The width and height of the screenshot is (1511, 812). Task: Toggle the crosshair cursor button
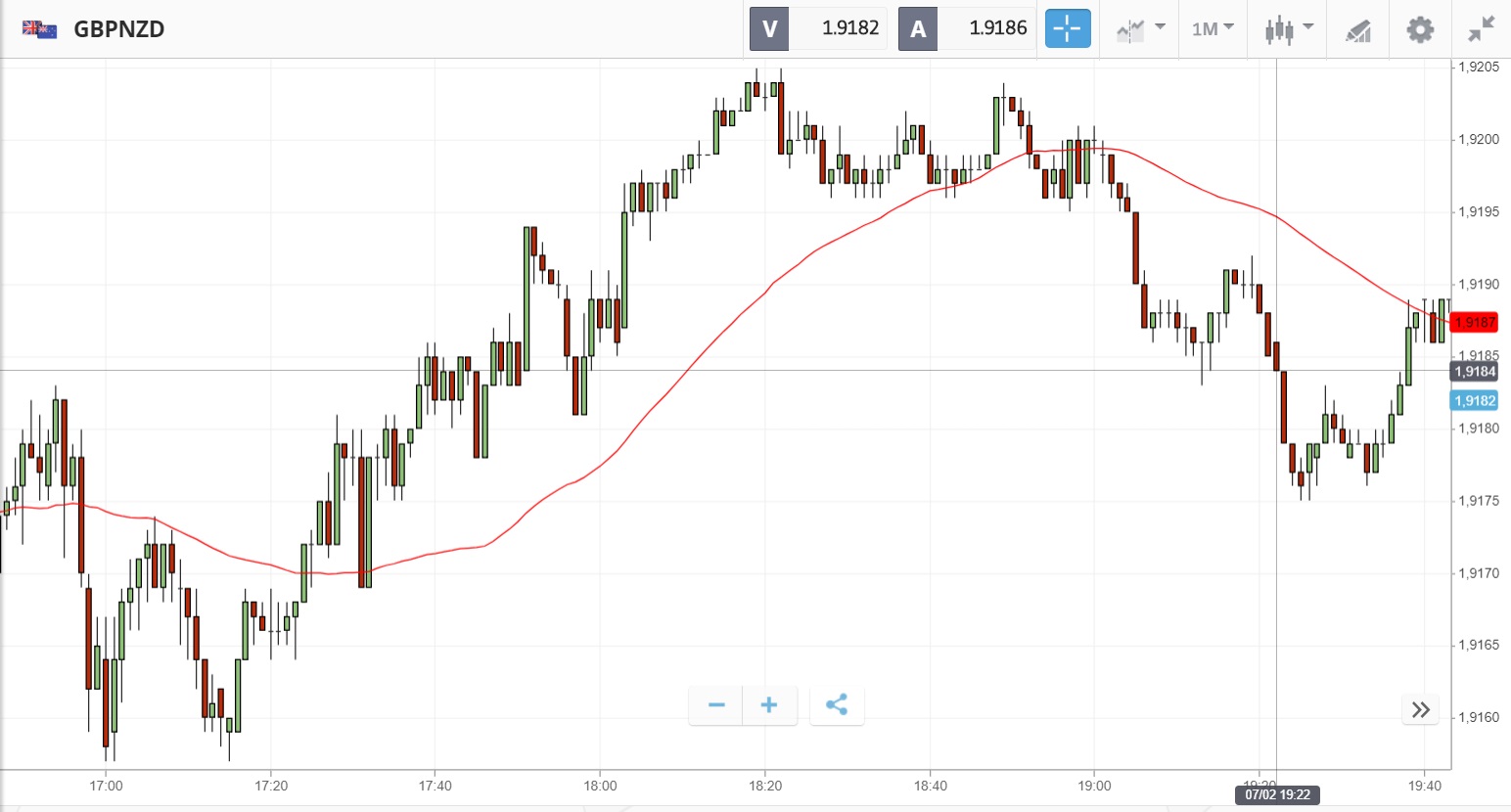[x=1067, y=28]
